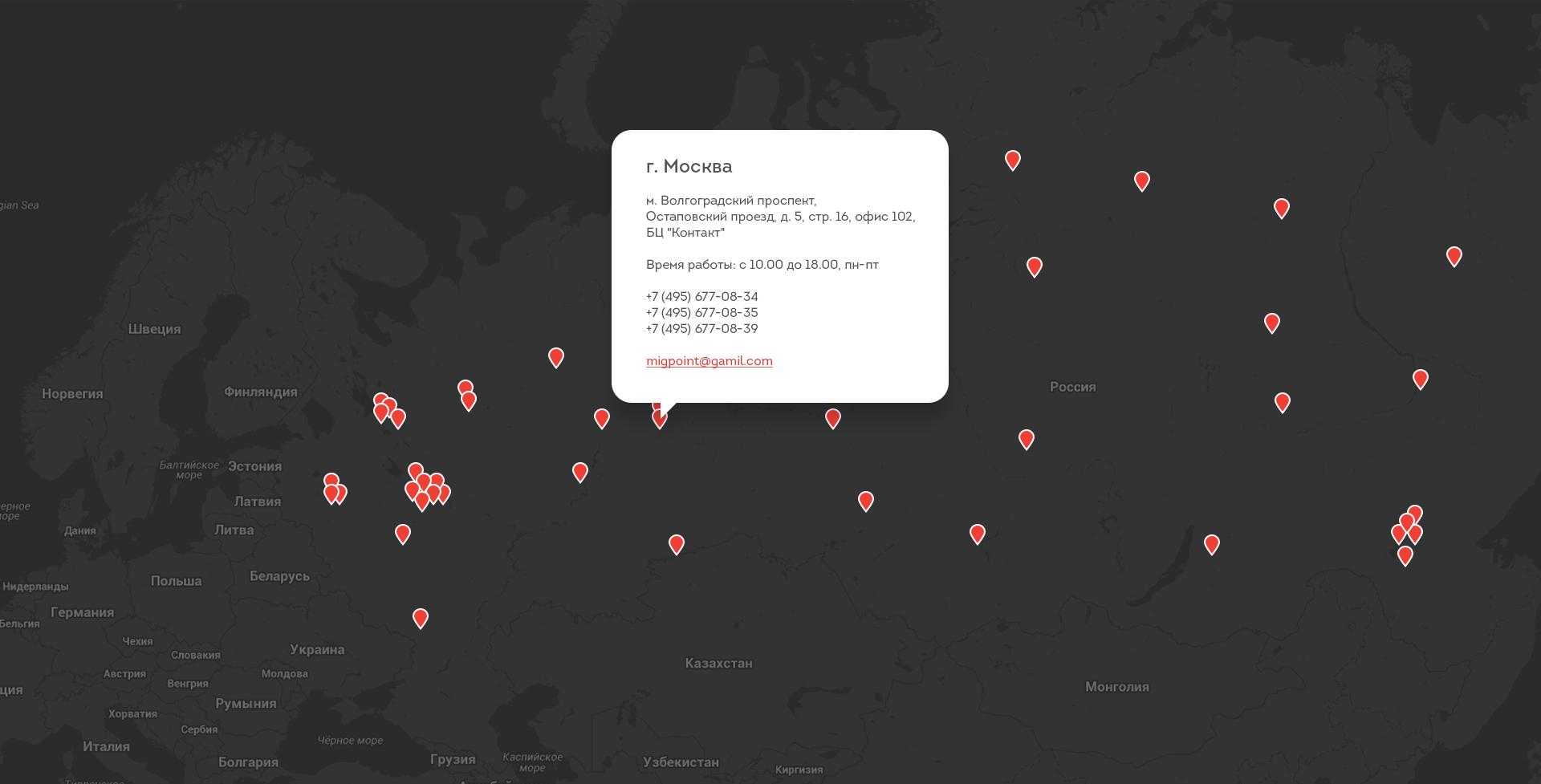Select the pin right of the popup's bottom corner

833,418
